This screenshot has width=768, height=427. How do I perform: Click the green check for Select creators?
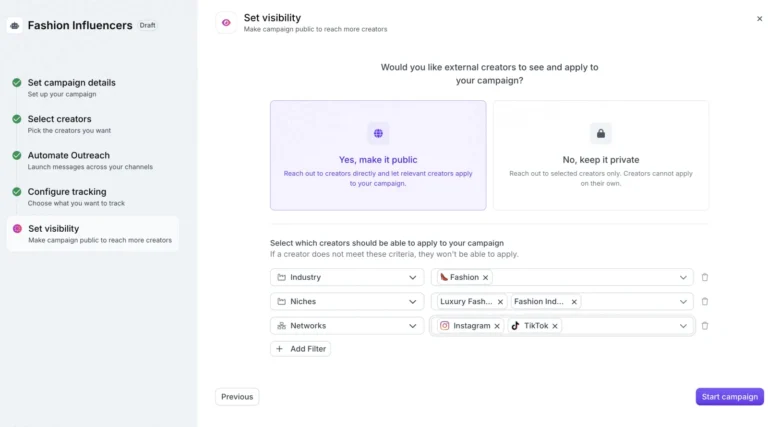[x=17, y=119]
